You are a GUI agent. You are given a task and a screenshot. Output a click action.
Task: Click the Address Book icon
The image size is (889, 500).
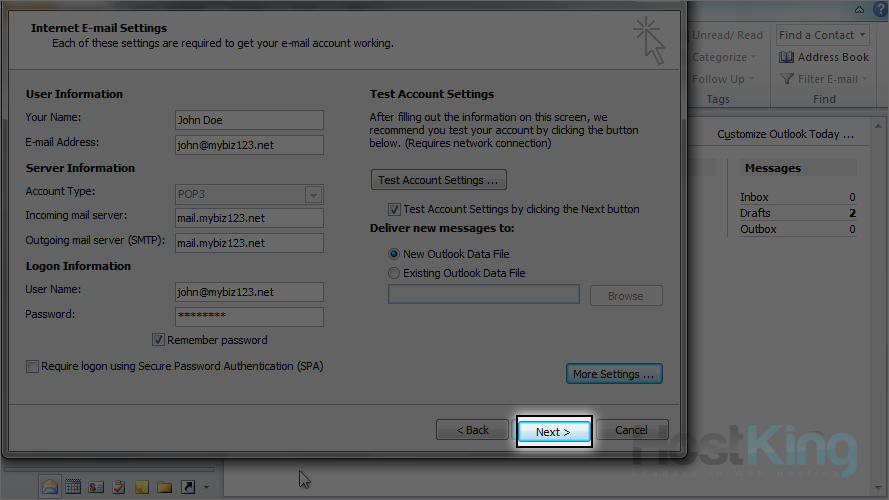787,57
